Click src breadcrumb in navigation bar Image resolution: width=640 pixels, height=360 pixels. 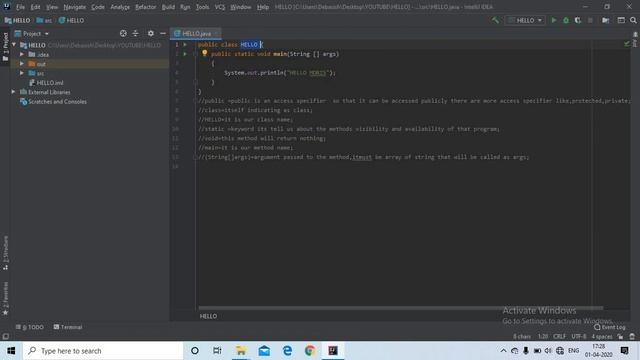[x=44, y=20]
